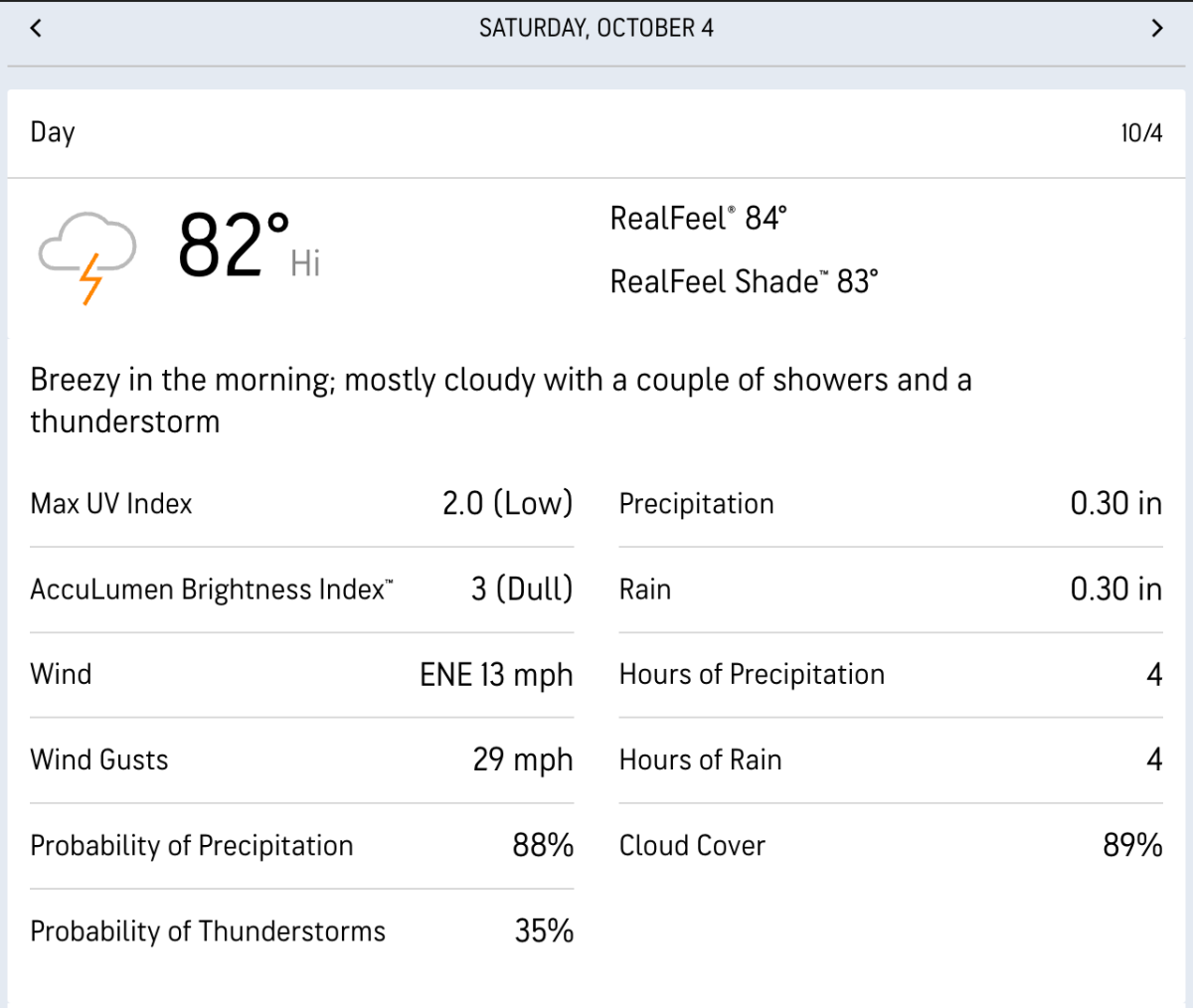Select the Wind Gusts row
Viewport: 1193px width, 1008px height.
[x=301, y=760]
